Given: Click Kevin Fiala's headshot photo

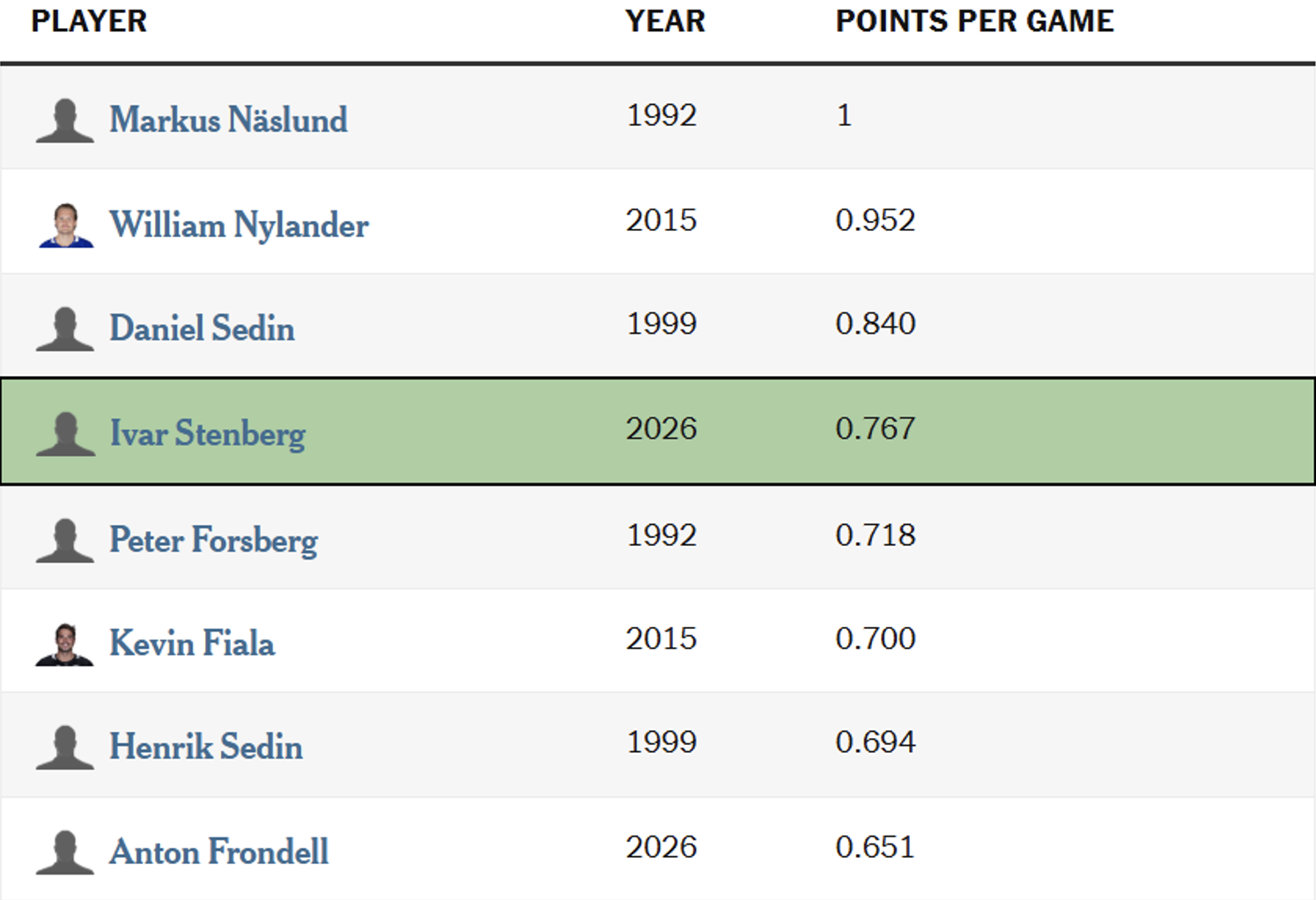Looking at the screenshot, I should (x=65, y=645).
